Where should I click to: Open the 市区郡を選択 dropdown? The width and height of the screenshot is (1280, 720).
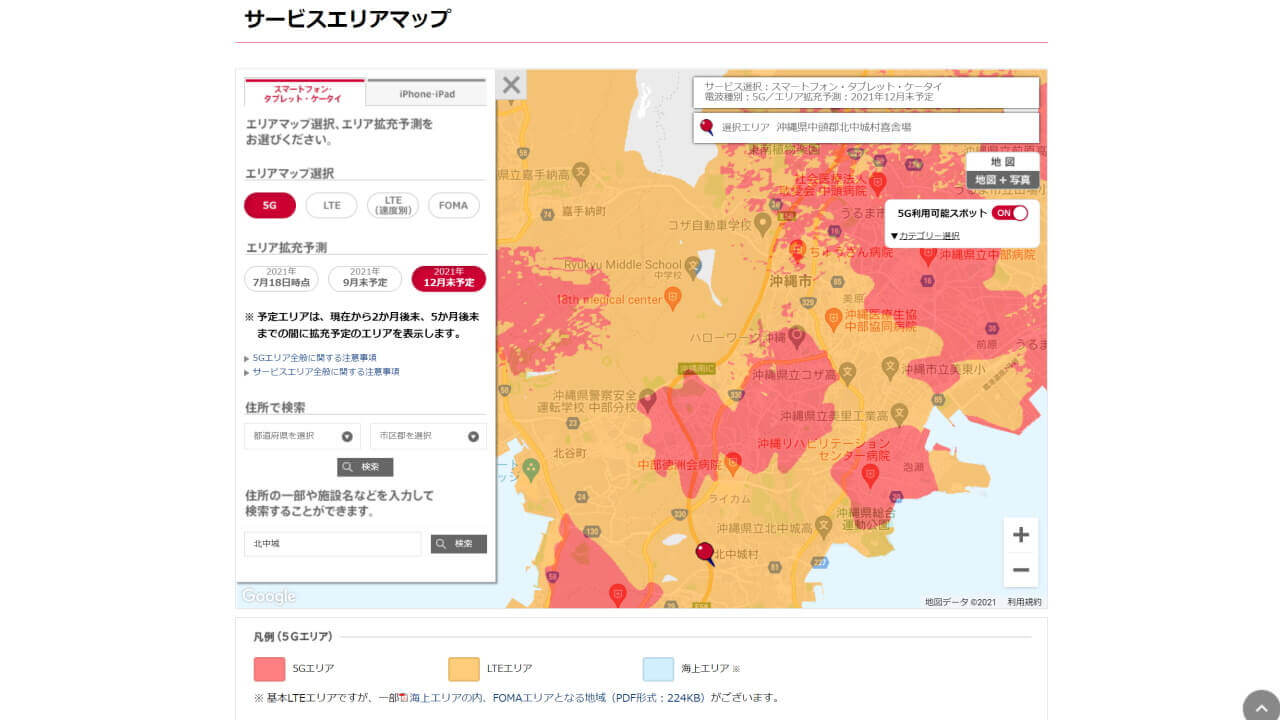428,436
